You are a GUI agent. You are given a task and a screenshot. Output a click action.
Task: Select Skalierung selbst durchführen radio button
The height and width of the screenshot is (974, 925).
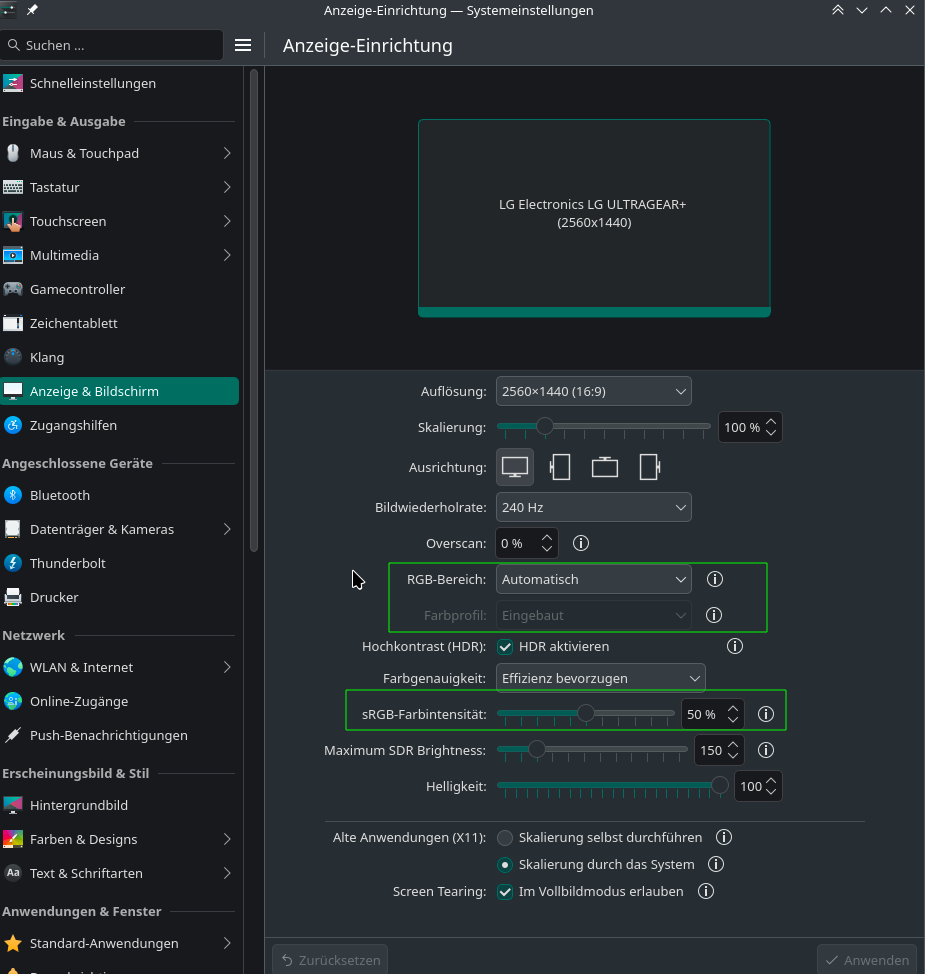tap(505, 837)
